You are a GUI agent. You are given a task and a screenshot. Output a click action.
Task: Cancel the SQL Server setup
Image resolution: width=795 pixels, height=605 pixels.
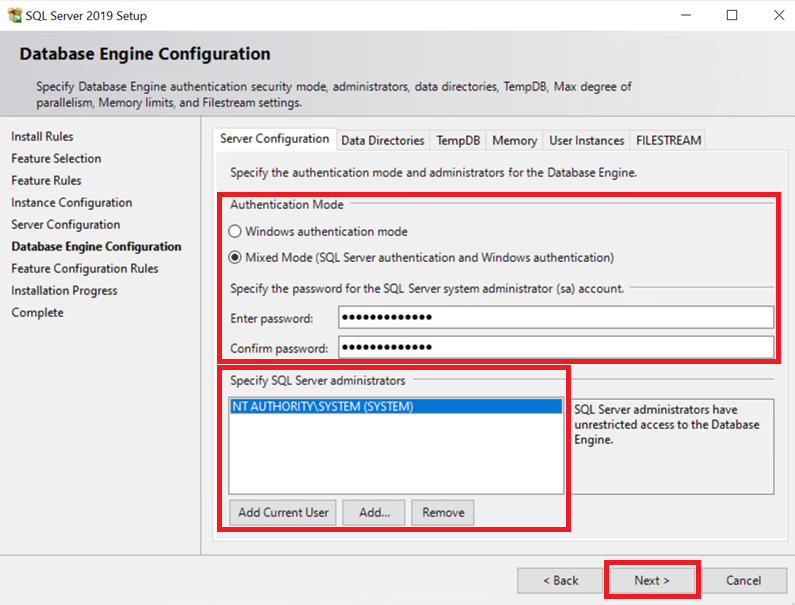(743, 580)
